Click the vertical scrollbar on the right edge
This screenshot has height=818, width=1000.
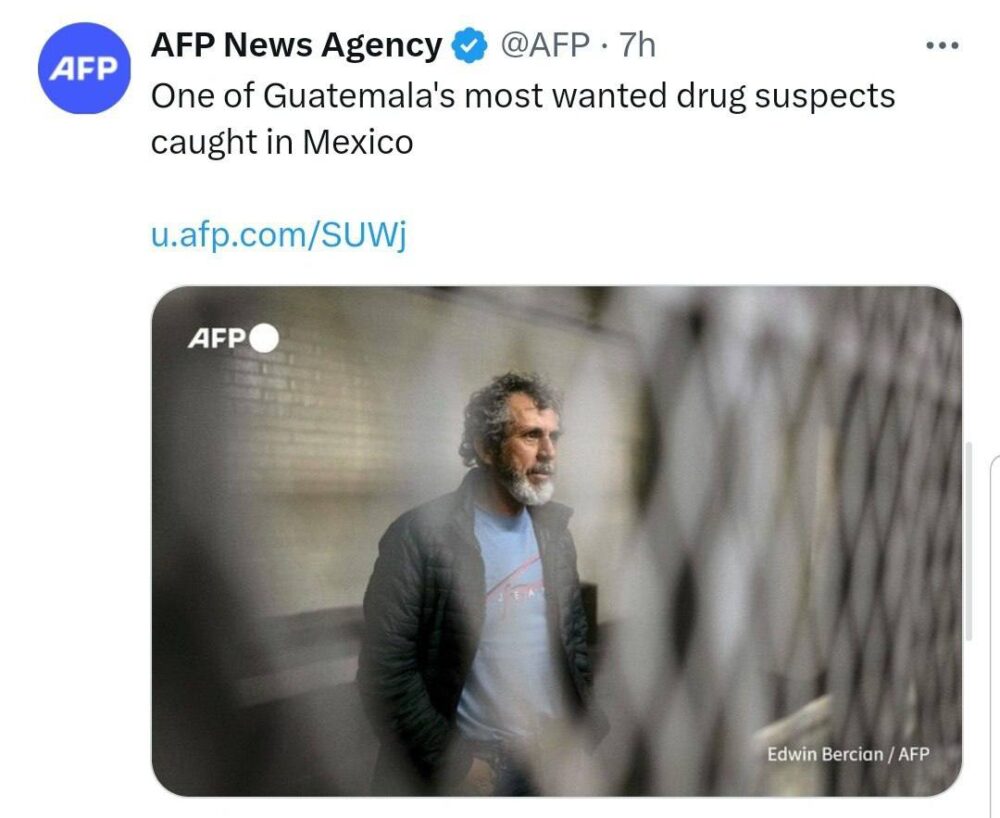[969, 541]
